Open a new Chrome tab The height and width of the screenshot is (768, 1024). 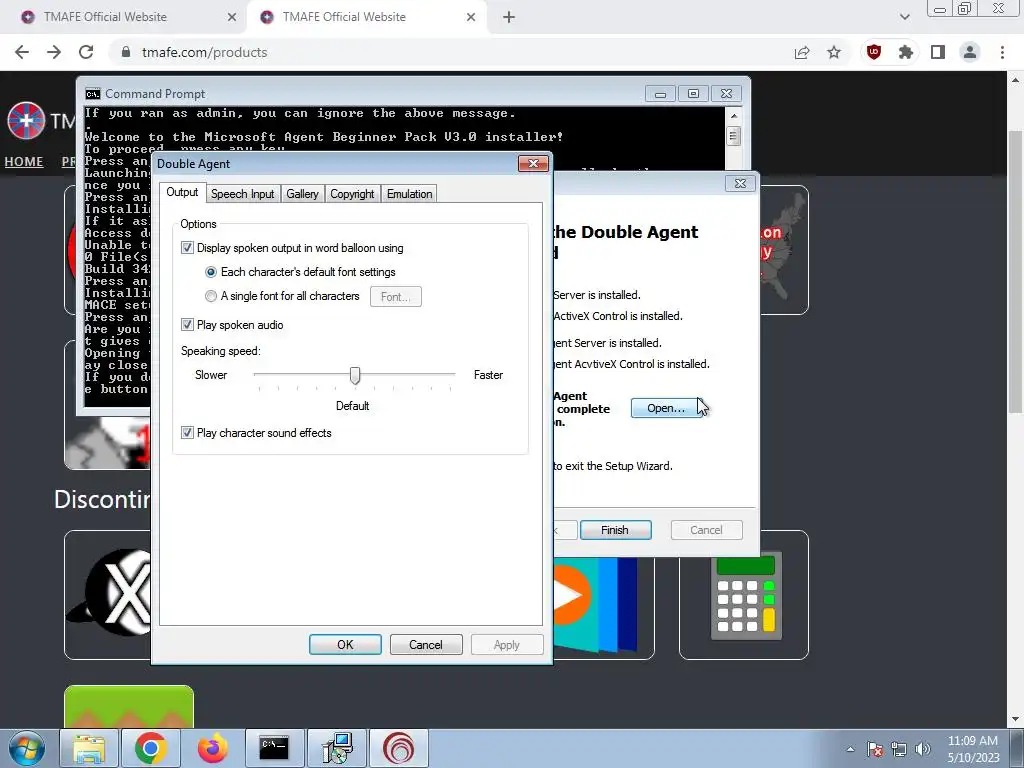(x=509, y=17)
